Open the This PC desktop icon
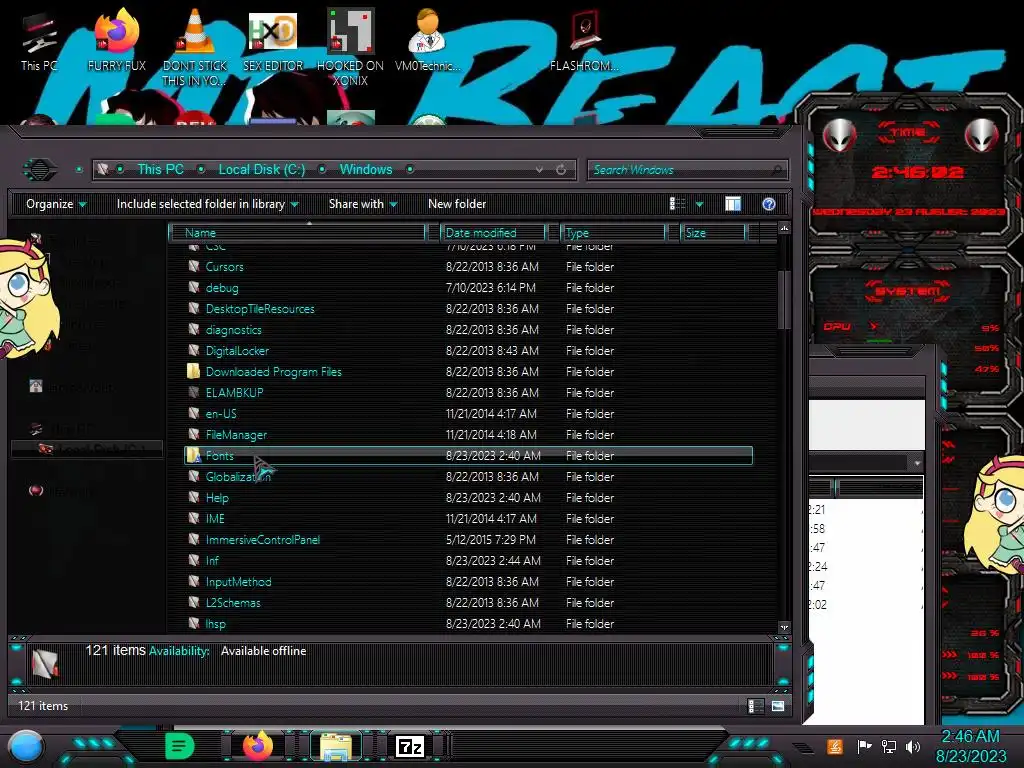This screenshot has height=768, width=1024. point(39,41)
